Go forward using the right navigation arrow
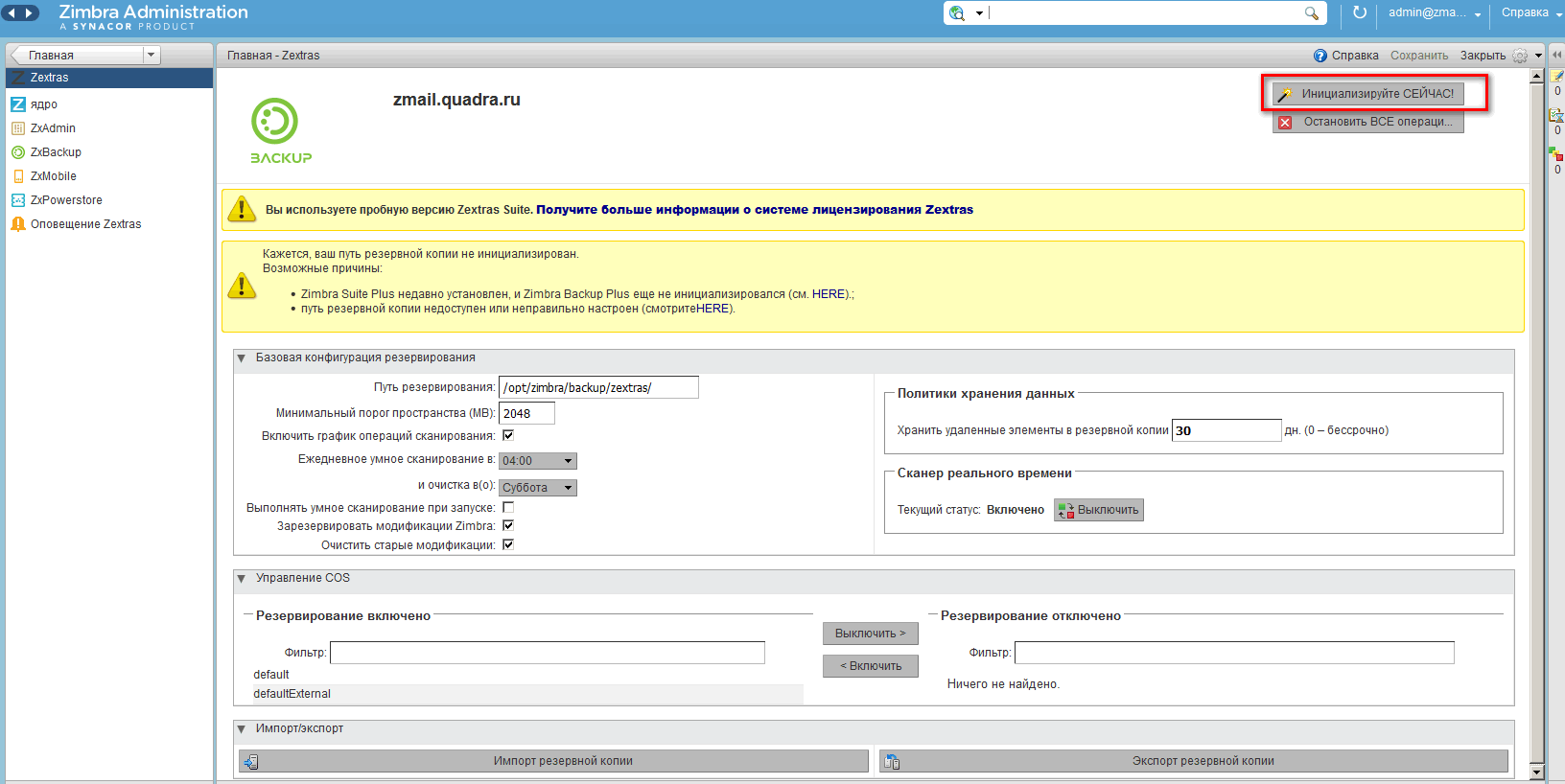 pyautogui.click(x=30, y=13)
